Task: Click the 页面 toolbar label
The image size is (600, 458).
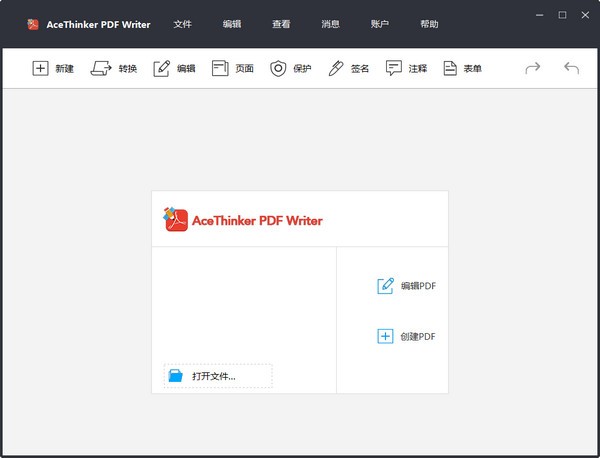Action: pyautogui.click(x=245, y=68)
